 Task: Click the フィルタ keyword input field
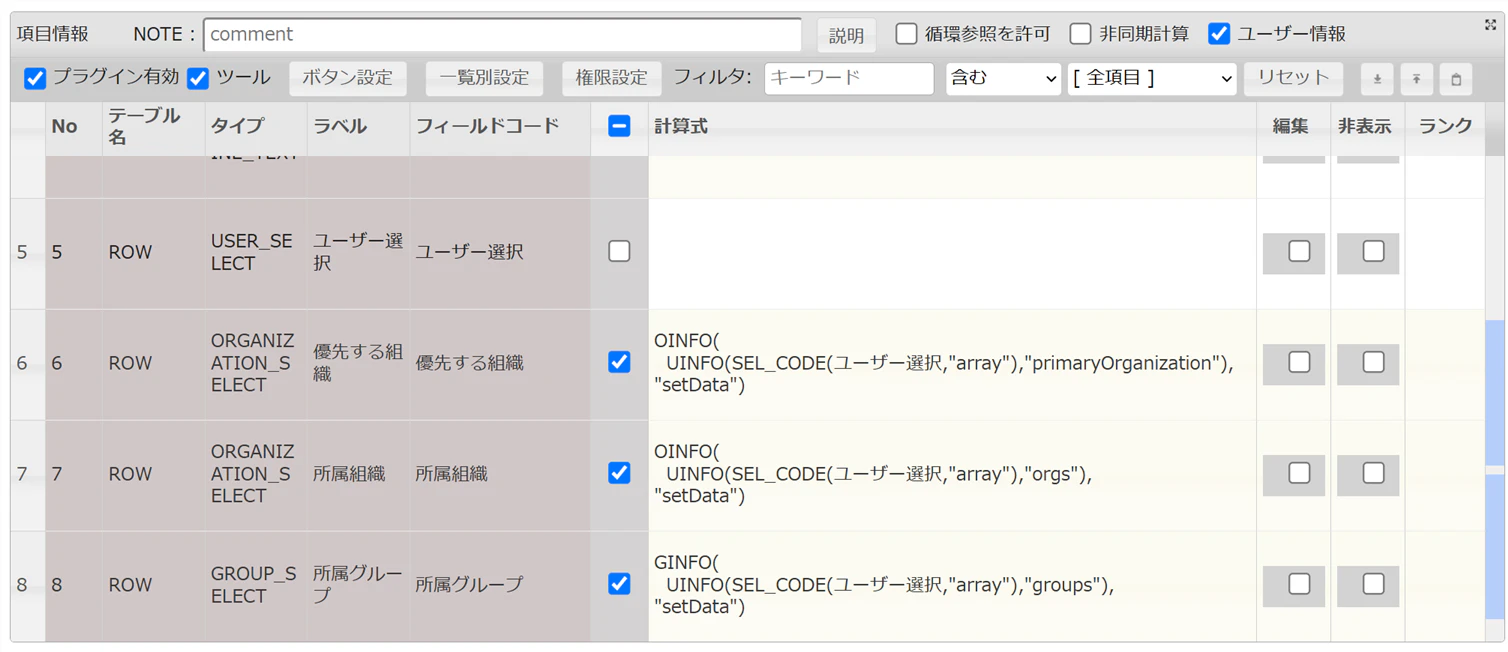point(849,79)
